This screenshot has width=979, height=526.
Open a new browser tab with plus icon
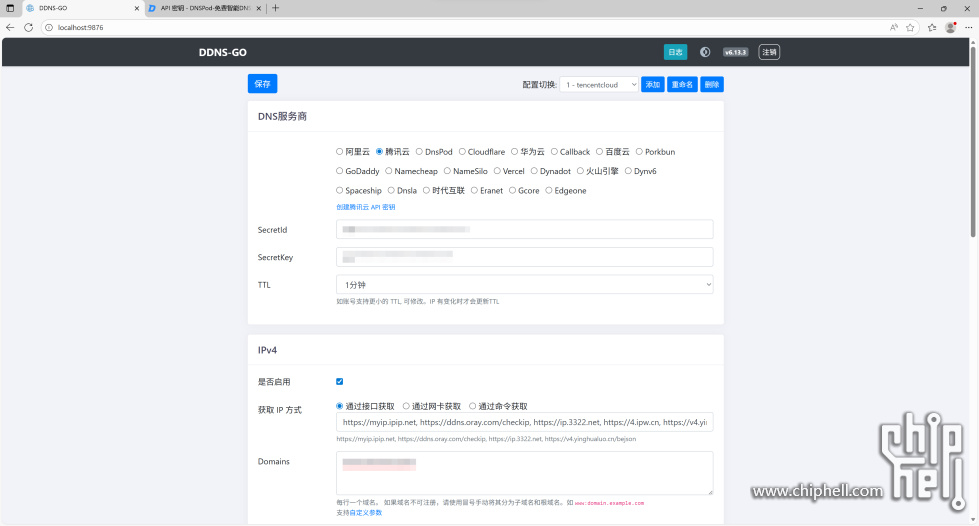point(276,8)
